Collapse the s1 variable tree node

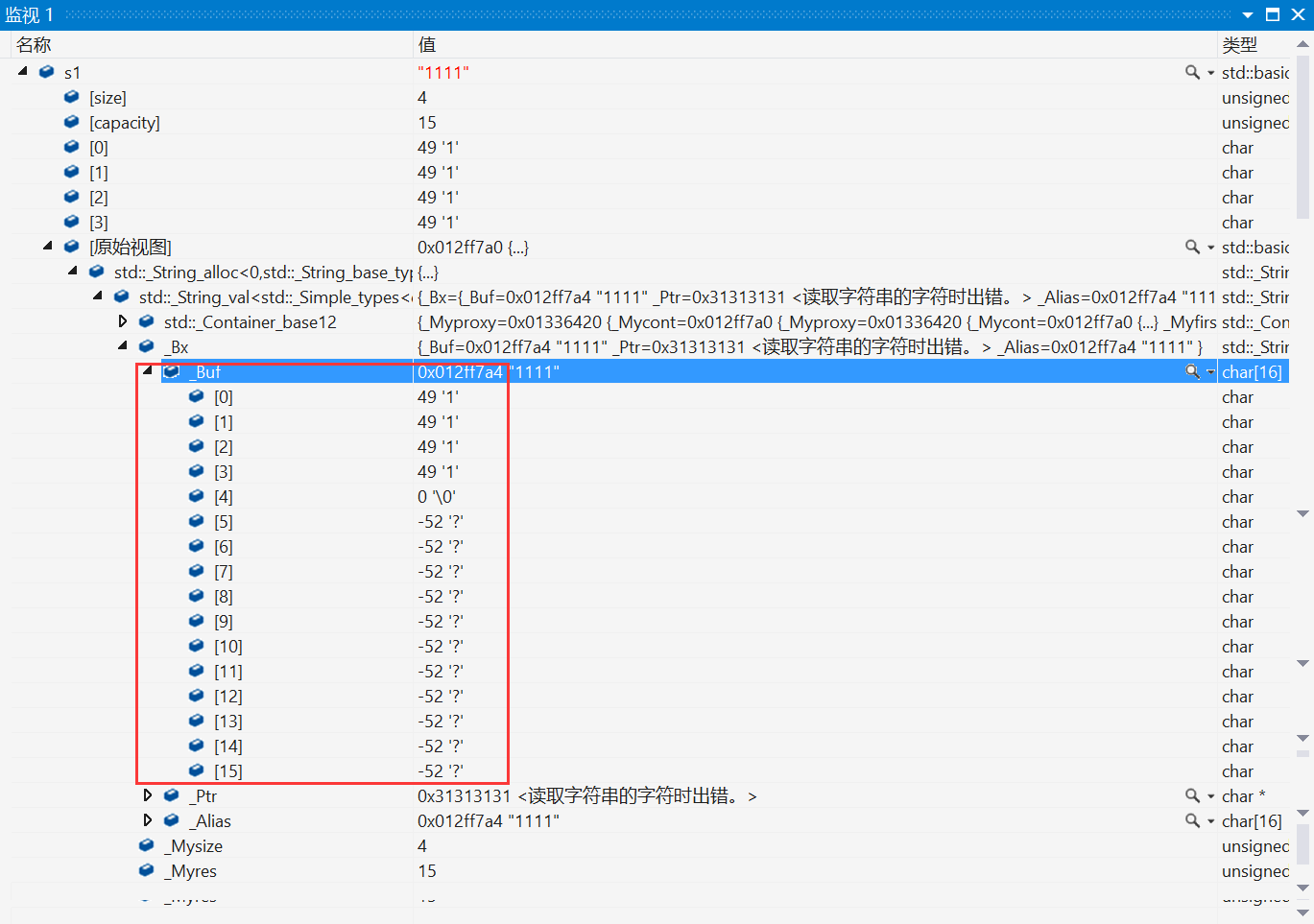pos(22,71)
